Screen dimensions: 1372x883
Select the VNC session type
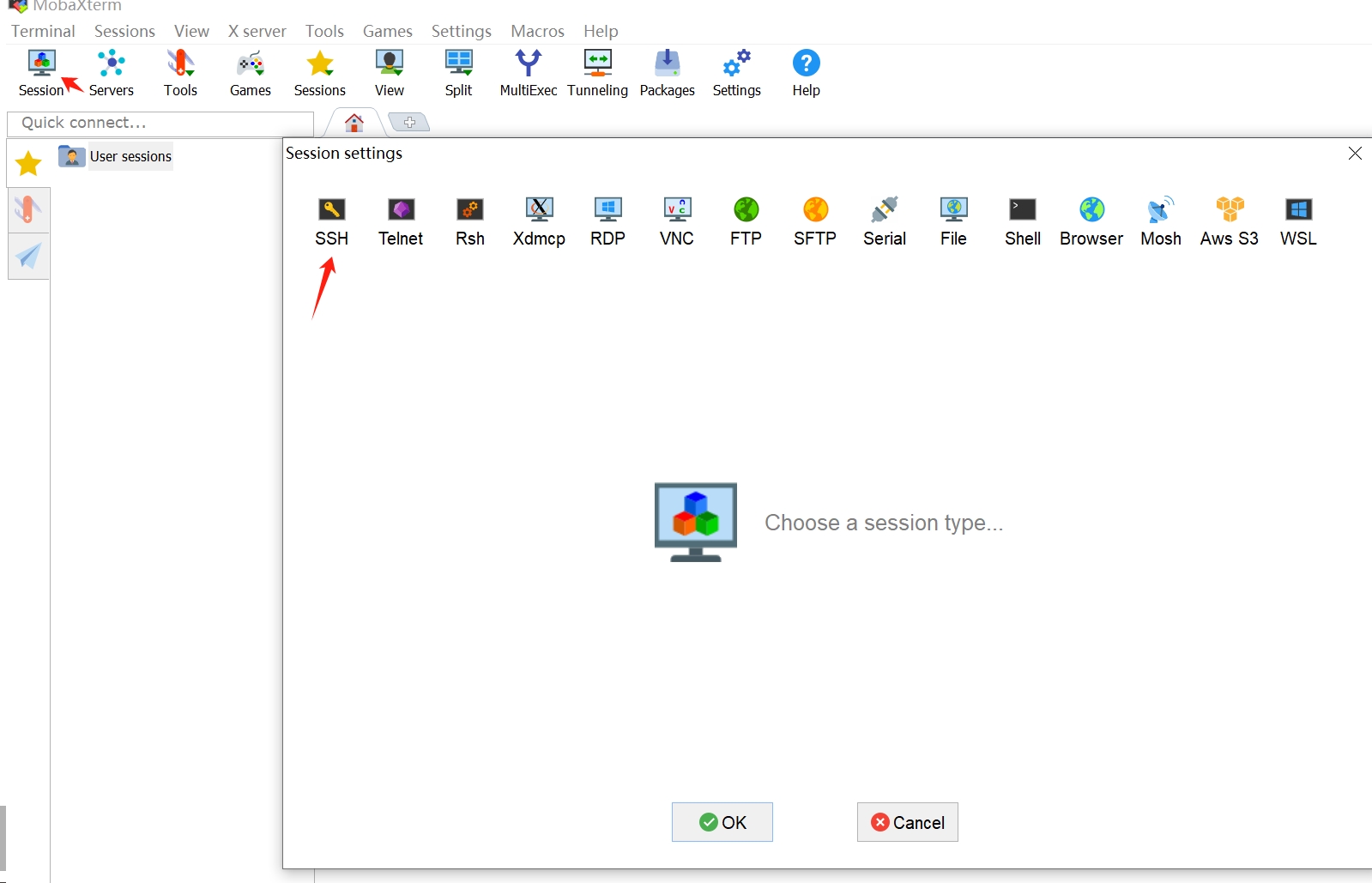677,221
